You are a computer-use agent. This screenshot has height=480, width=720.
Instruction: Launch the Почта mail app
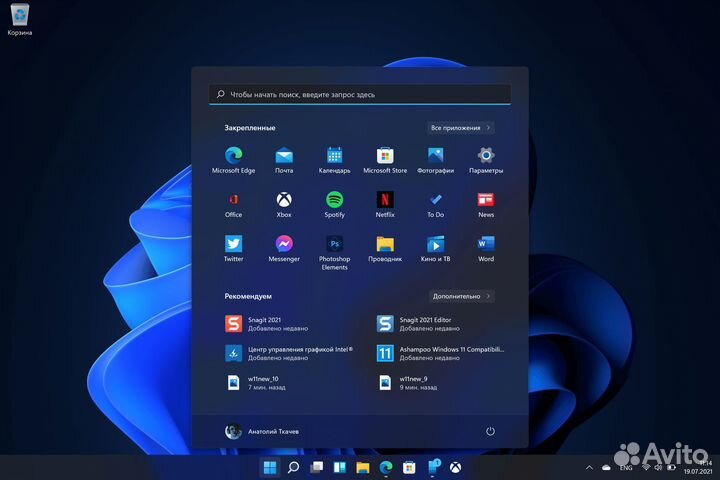[x=284, y=160]
